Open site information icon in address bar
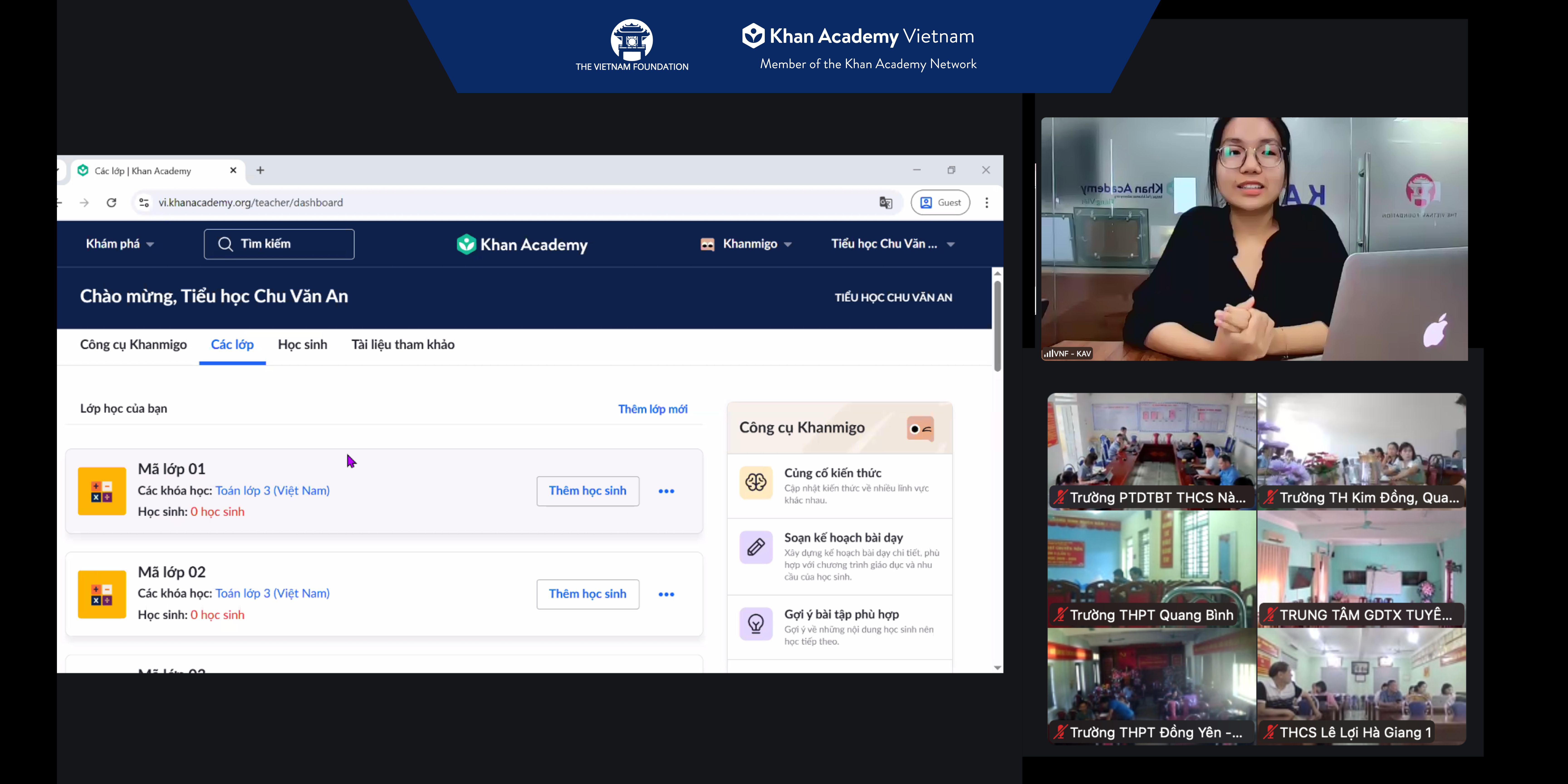 click(x=144, y=203)
